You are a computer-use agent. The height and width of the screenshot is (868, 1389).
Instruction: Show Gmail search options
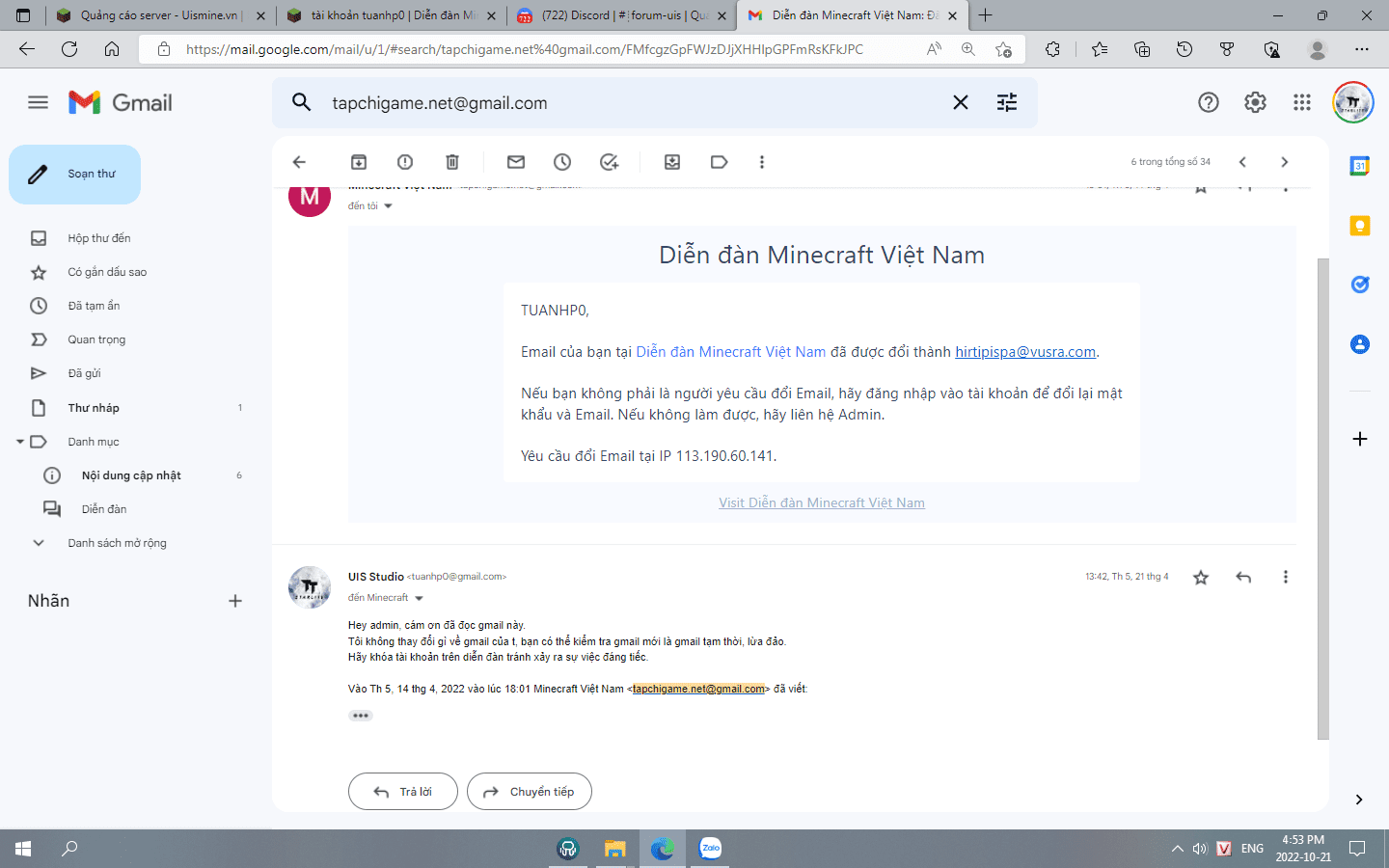coord(1007,102)
